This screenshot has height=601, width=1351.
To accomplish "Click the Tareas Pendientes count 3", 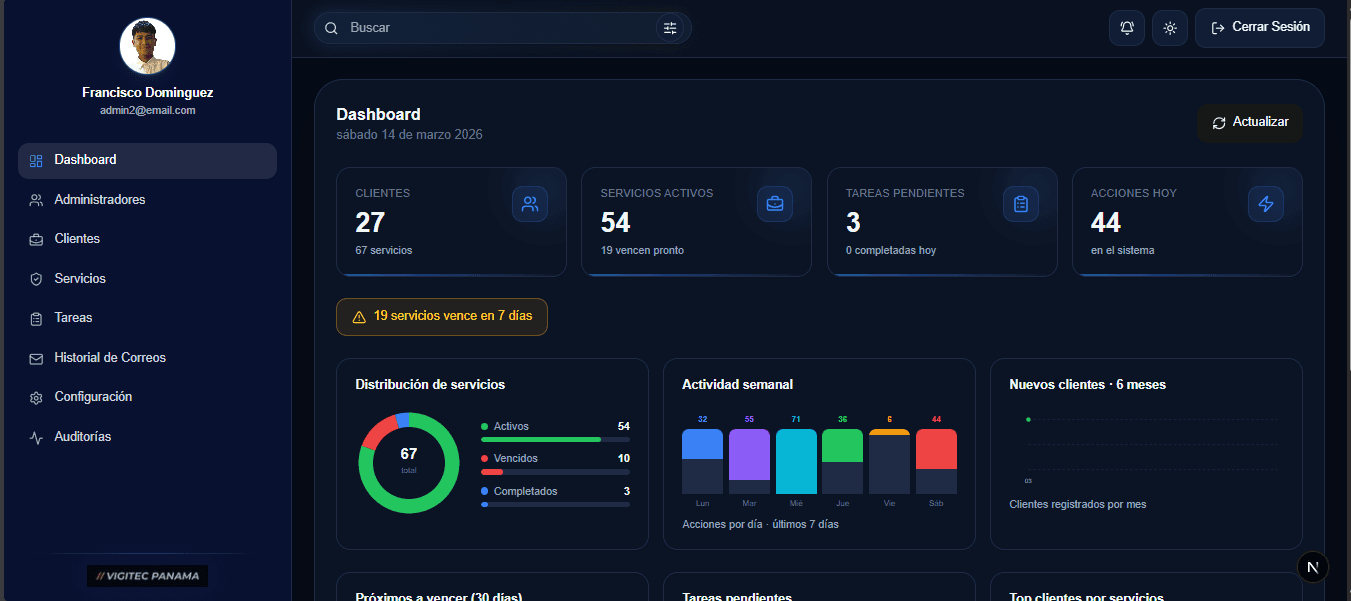I will (853, 222).
